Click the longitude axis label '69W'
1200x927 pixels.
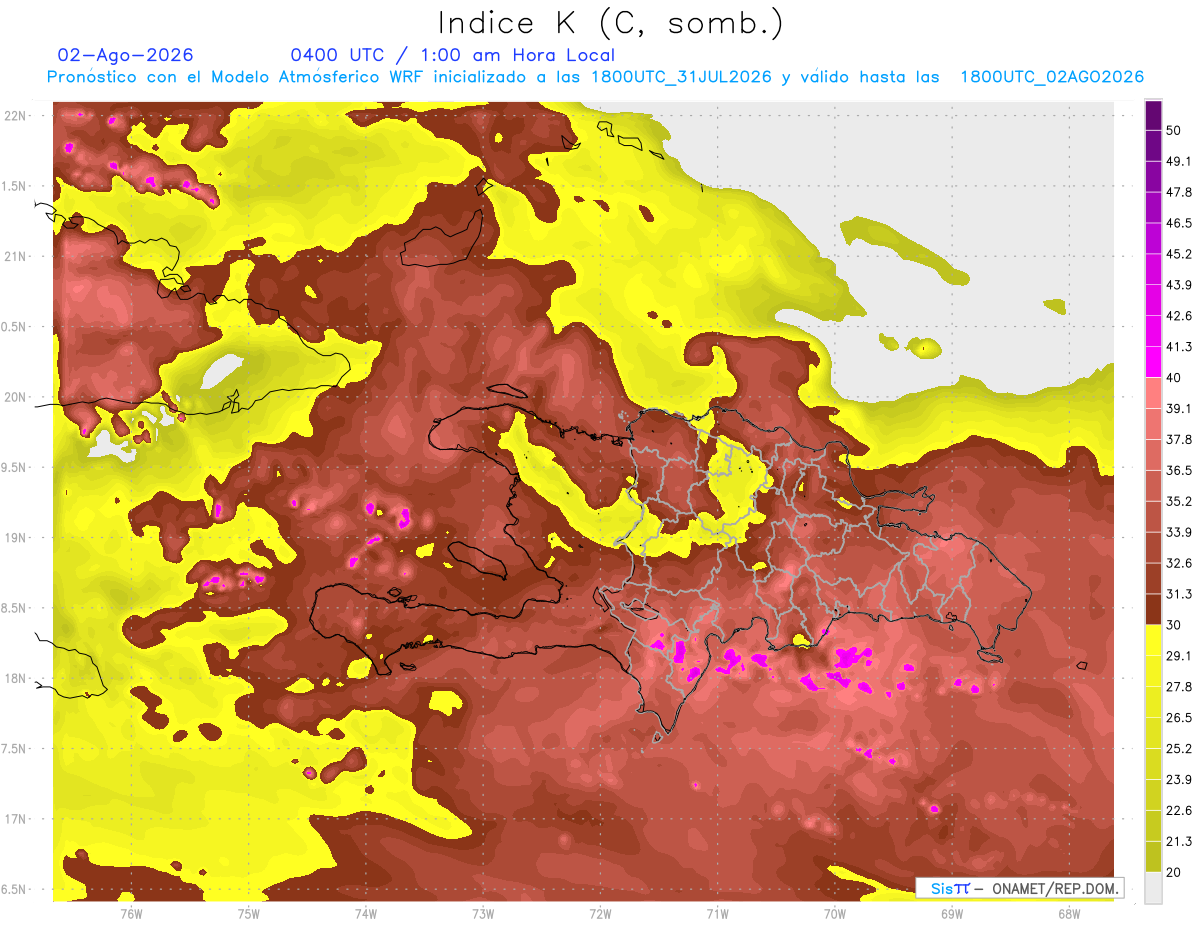tap(952, 913)
